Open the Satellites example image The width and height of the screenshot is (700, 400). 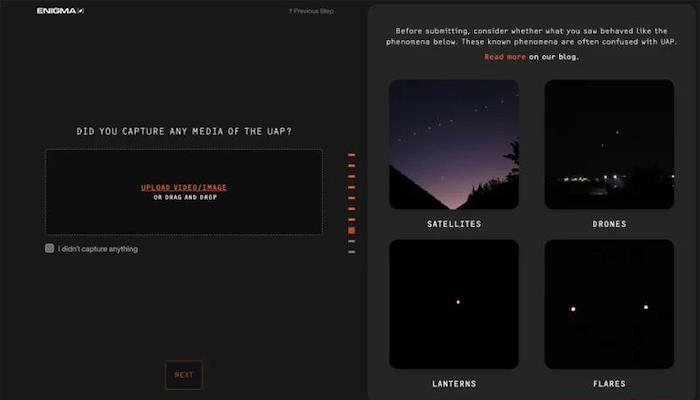click(454, 144)
